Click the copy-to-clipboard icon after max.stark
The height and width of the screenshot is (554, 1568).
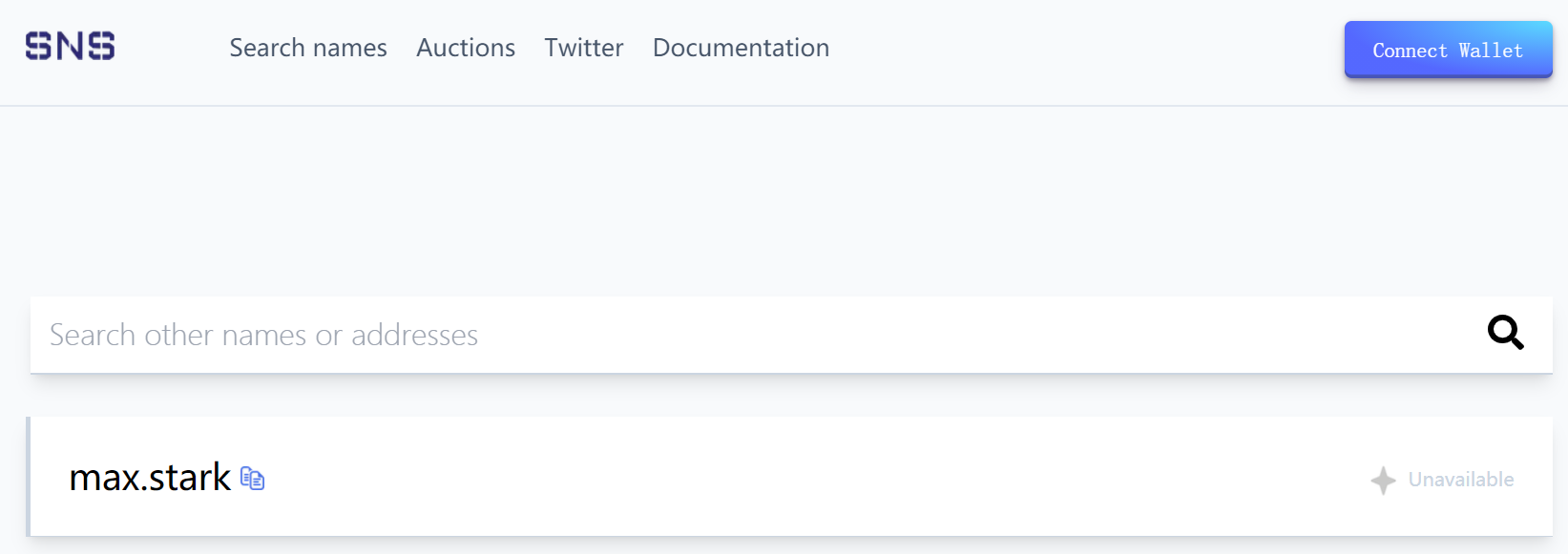click(x=252, y=478)
